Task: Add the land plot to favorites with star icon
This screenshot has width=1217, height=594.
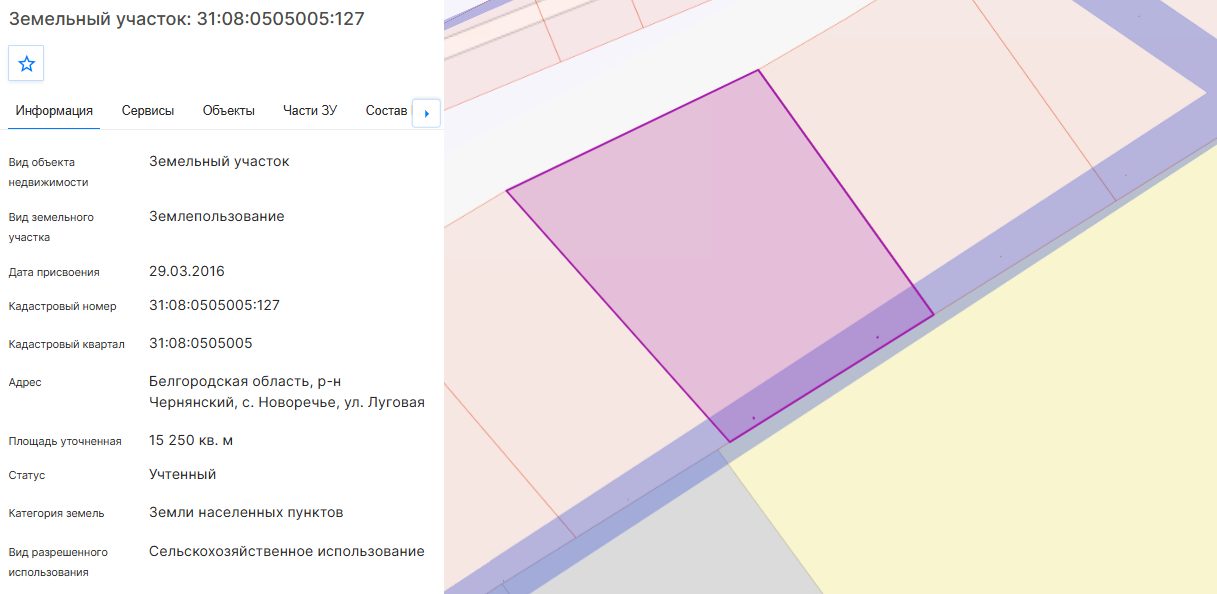Action: click(26, 63)
